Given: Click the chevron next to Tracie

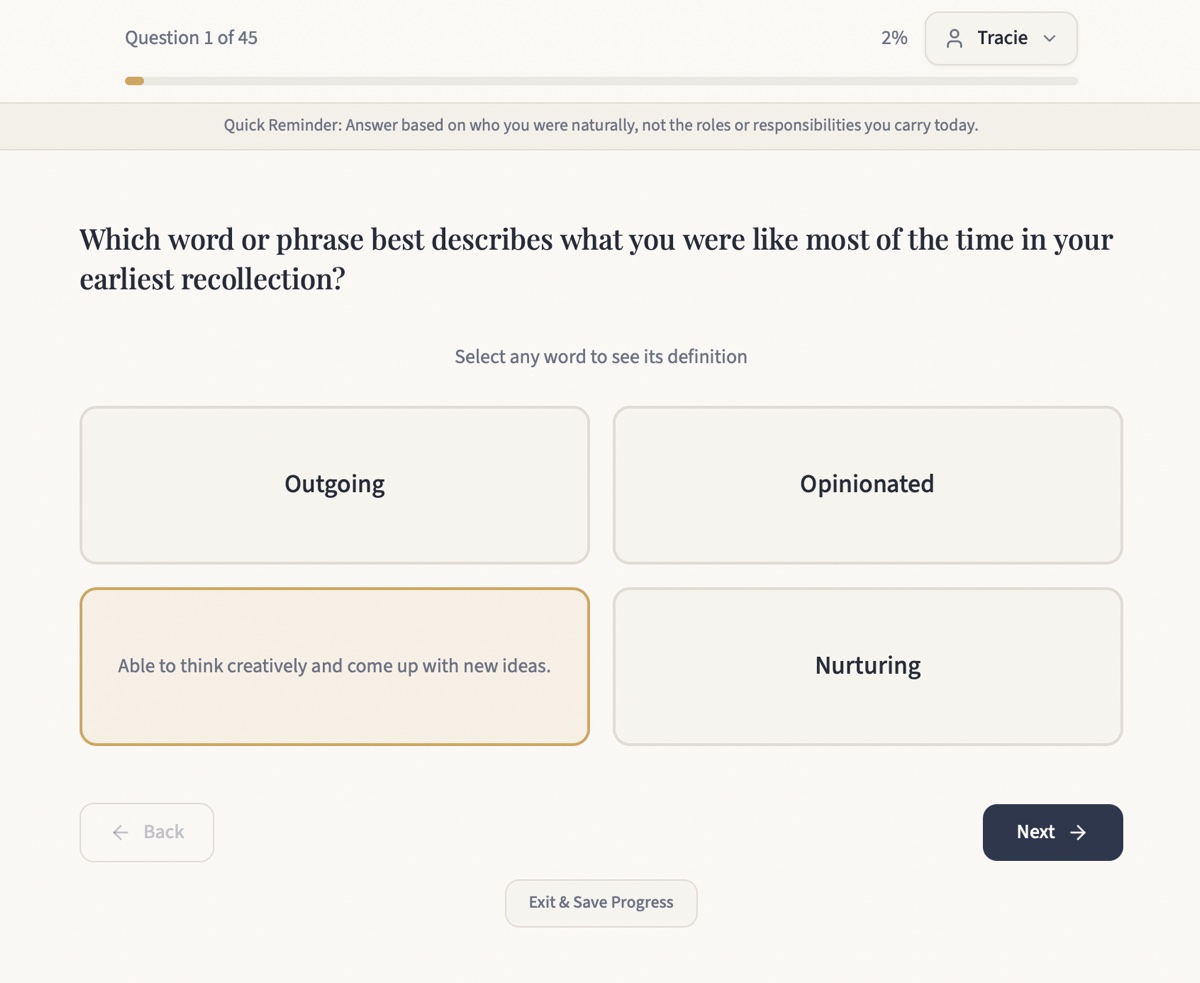Looking at the screenshot, I should coord(1049,39).
